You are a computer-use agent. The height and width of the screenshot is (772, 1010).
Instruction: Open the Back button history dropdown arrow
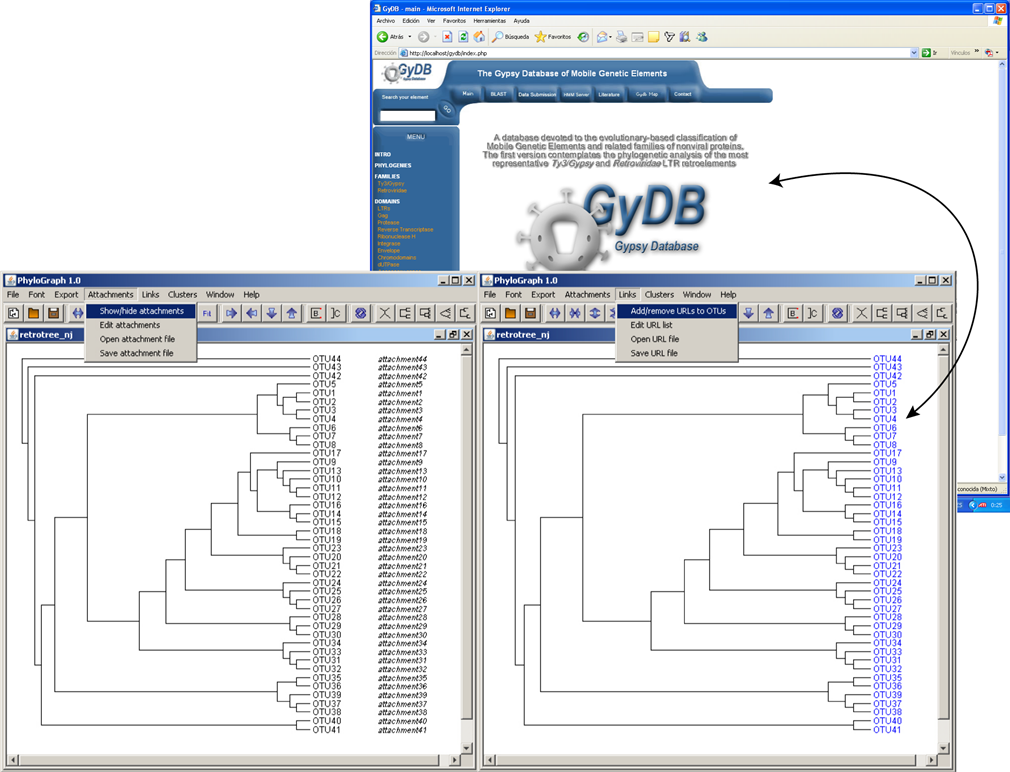(410, 37)
